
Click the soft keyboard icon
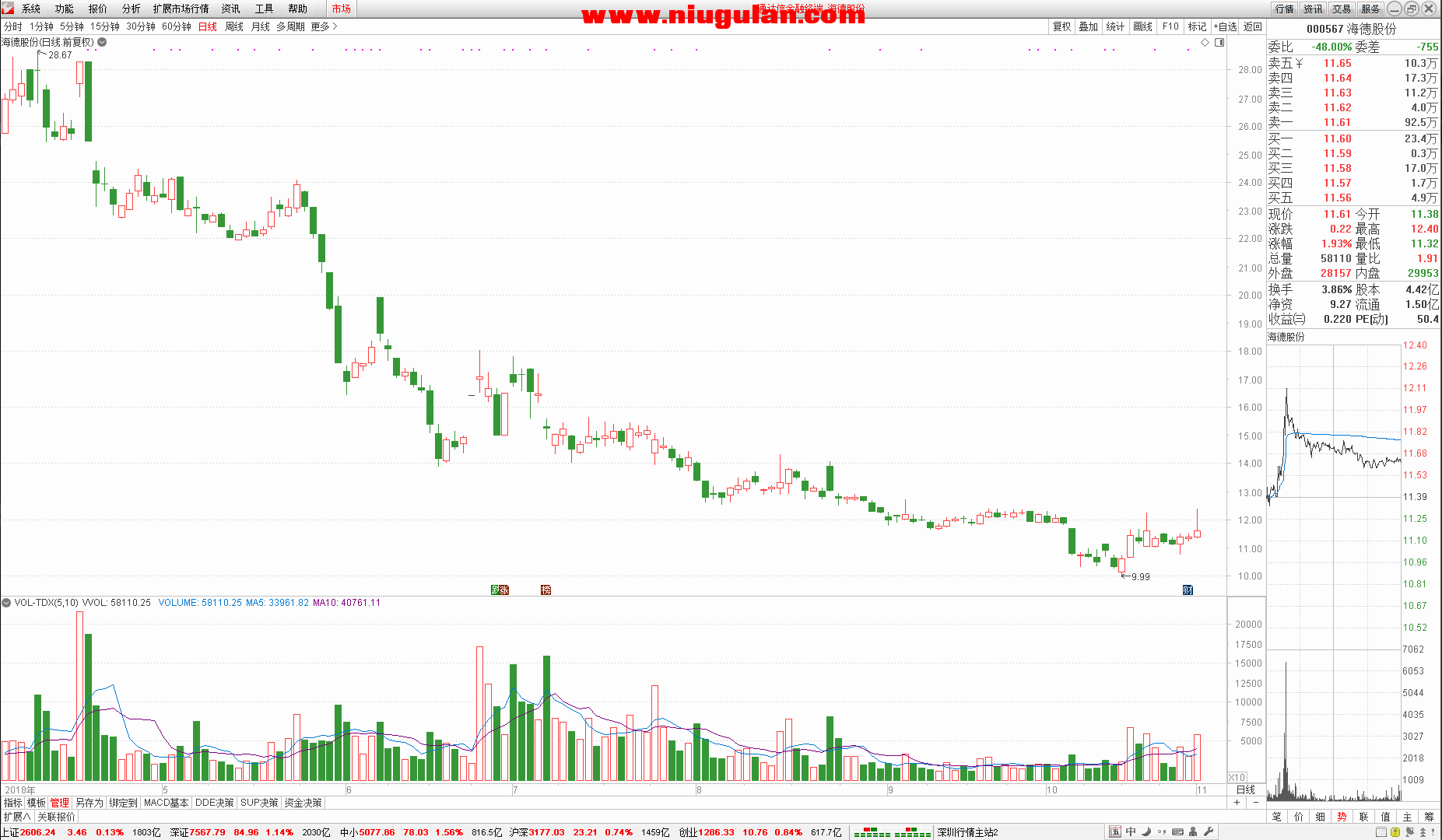point(1178,831)
